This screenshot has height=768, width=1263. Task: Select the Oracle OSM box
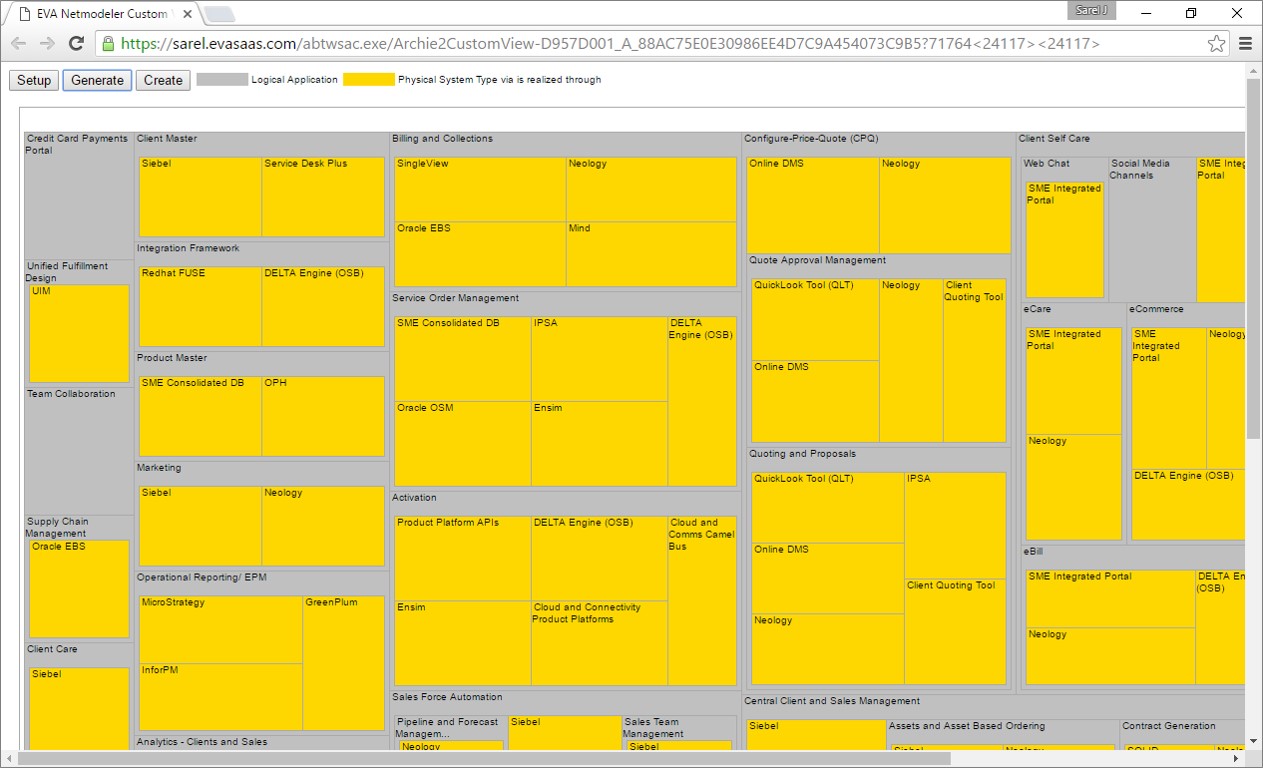pyautogui.click(x=463, y=444)
